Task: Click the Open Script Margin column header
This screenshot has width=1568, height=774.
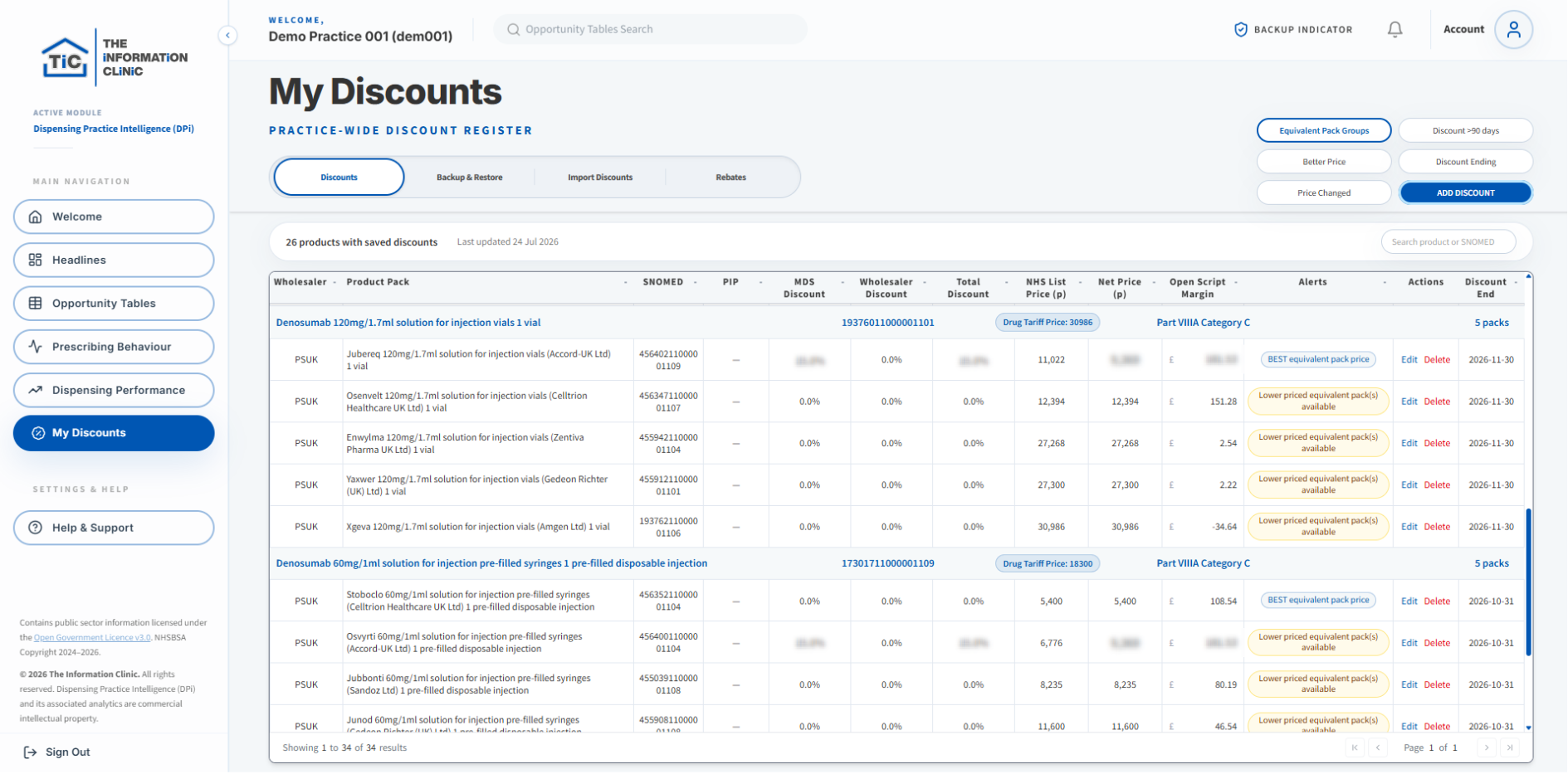Action: pyautogui.click(x=1197, y=288)
